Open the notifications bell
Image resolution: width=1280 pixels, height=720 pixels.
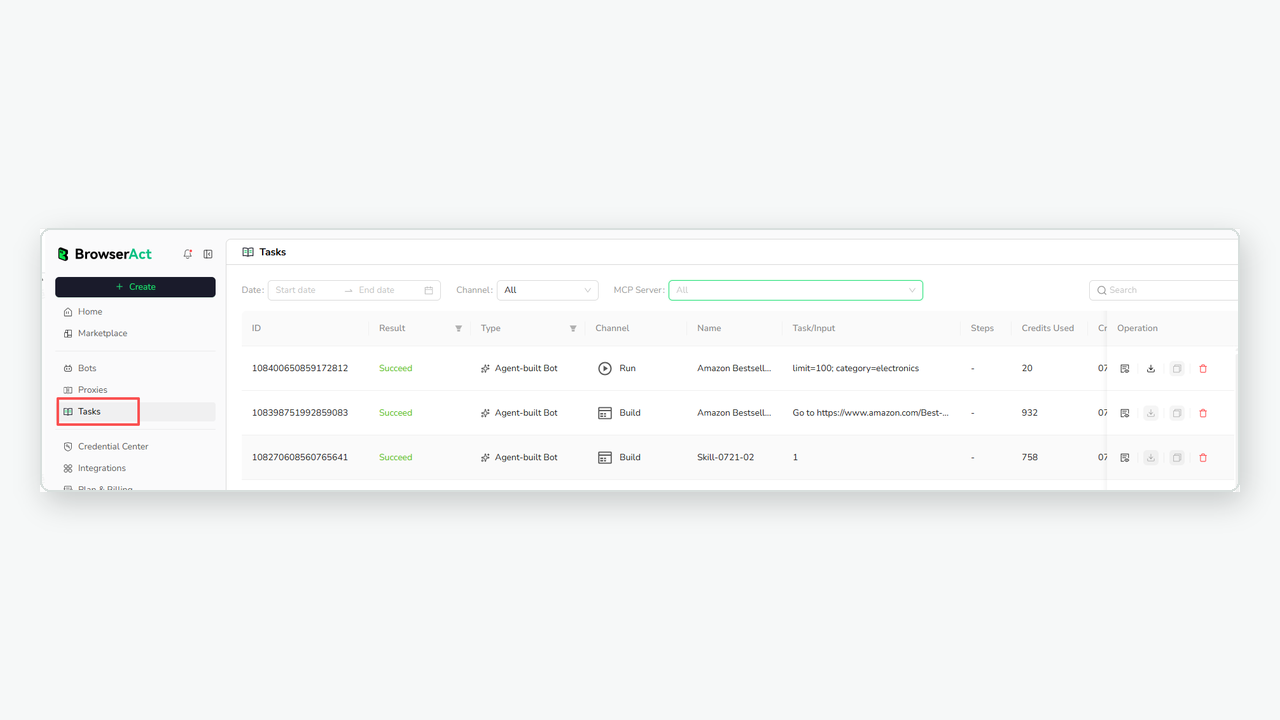[x=188, y=254]
